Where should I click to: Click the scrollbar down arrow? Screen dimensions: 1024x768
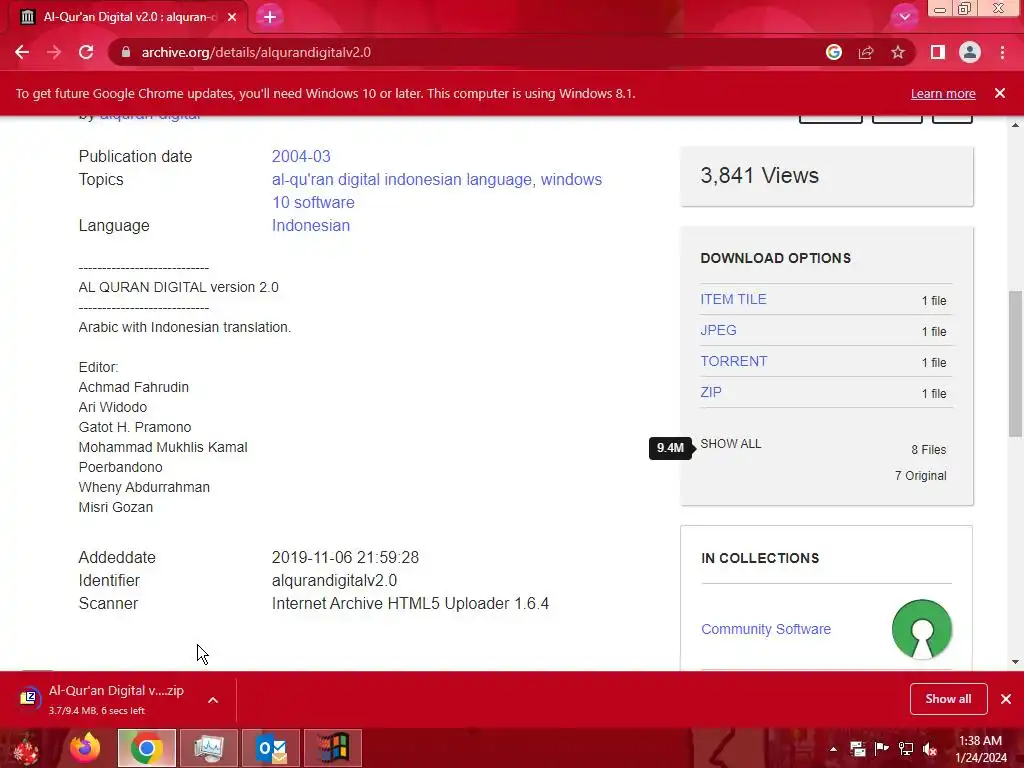(x=1015, y=662)
